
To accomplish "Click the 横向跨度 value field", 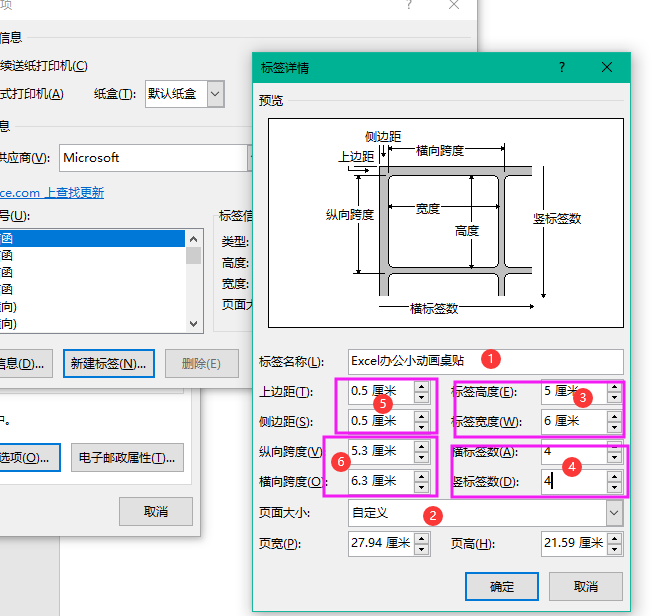I will point(381,481).
